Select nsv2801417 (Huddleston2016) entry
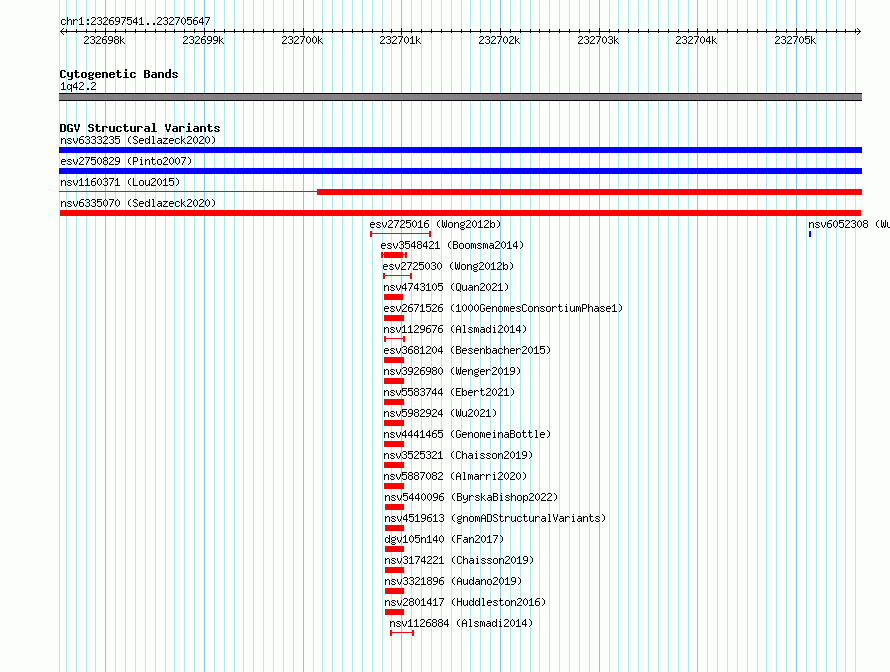The height and width of the screenshot is (672, 890). 465,602
